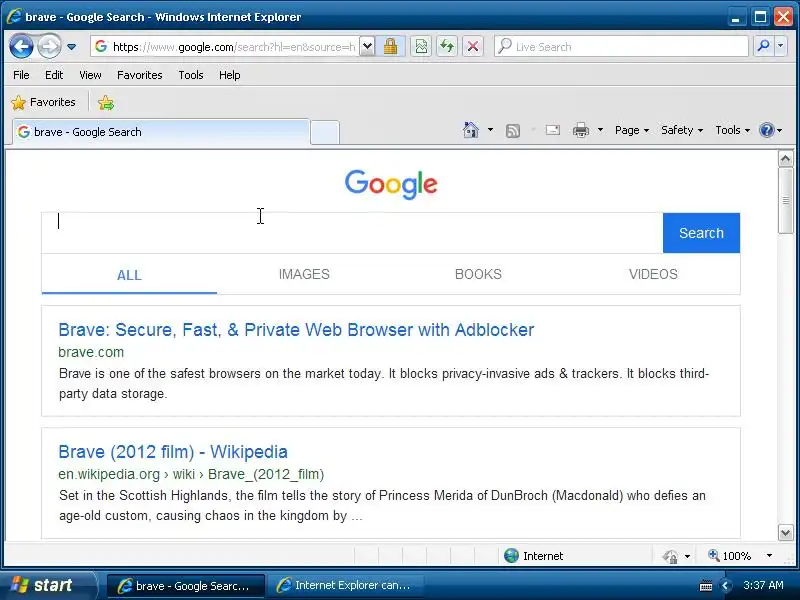The height and width of the screenshot is (600, 800).
Task: Open Brave (2012 film) - Wikipedia link
Action: (x=173, y=452)
